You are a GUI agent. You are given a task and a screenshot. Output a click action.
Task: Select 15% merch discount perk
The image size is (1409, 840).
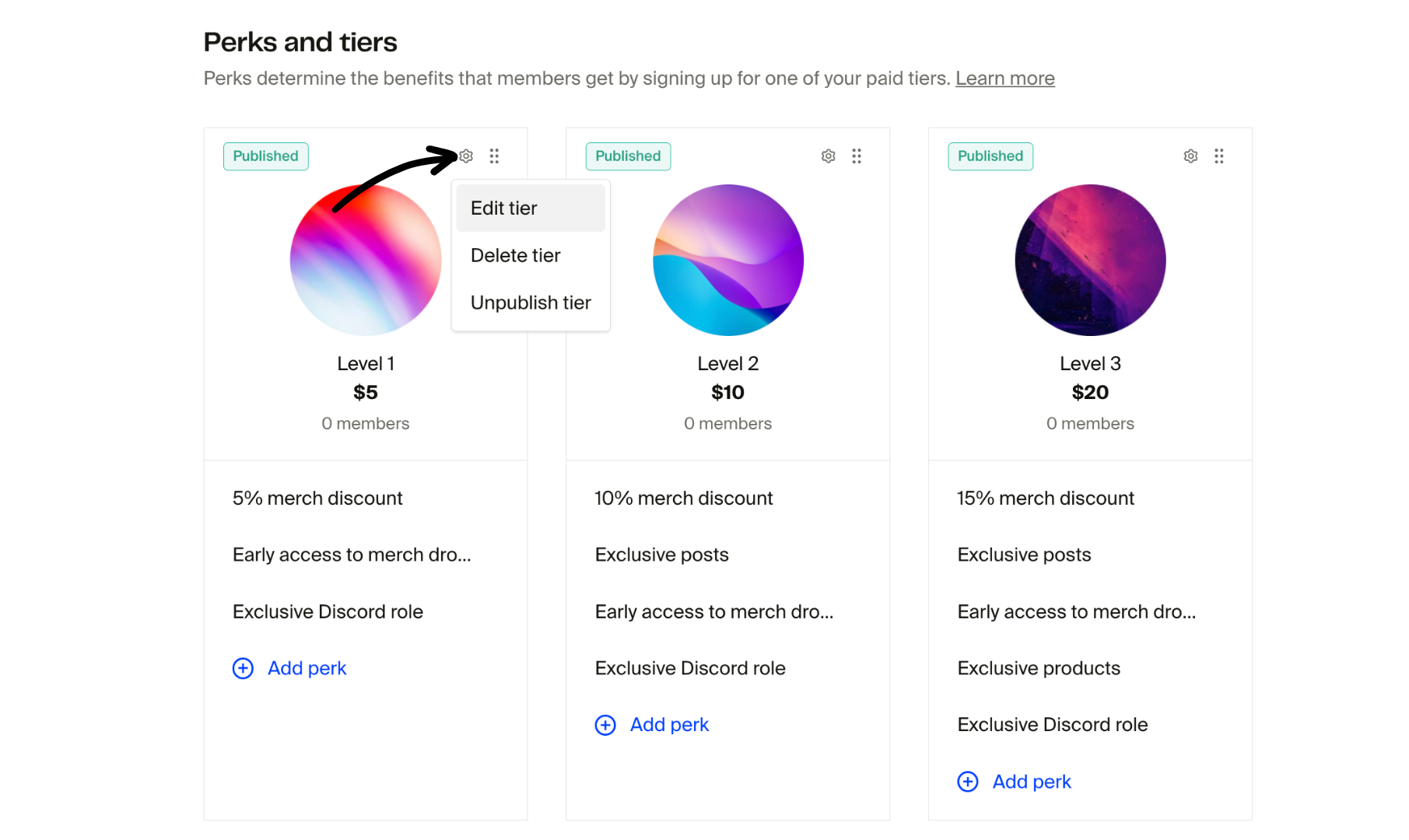click(1045, 499)
